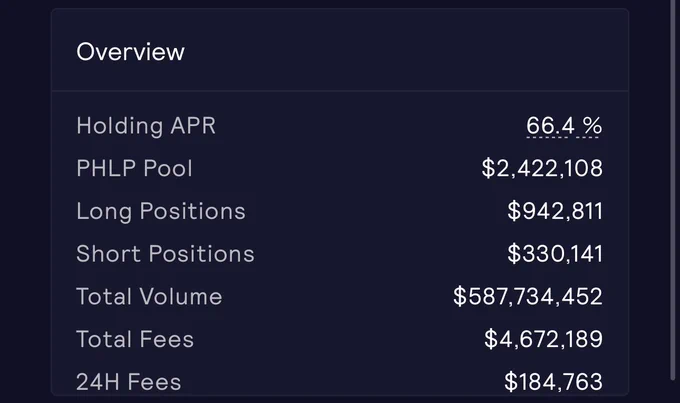The height and width of the screenshot is (403, 680).
Task: Select the Holding APR label
Action: click(x=146, y=126)
